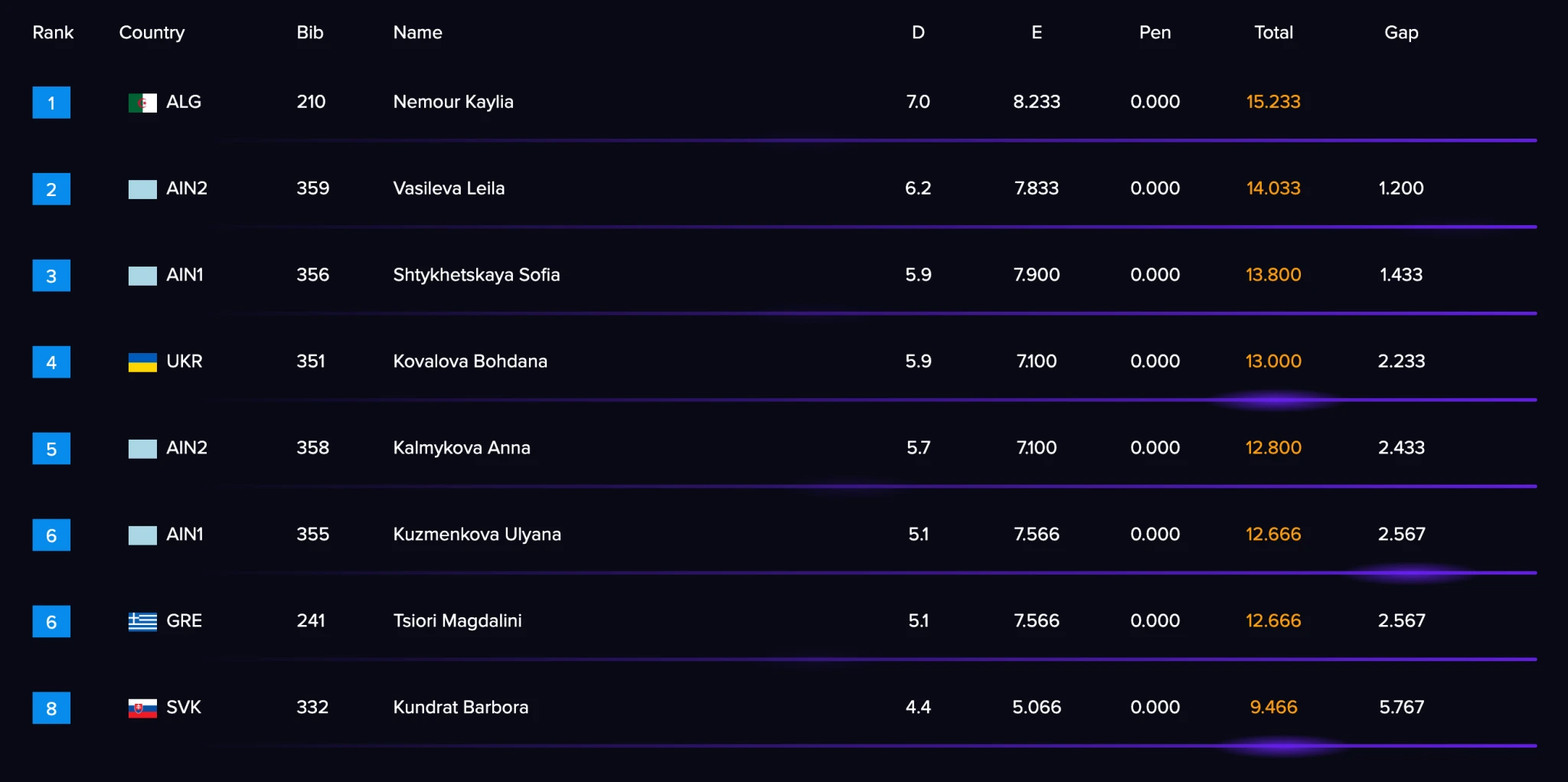Click Shtykhetskaya Sofia's name

[476, 275]
